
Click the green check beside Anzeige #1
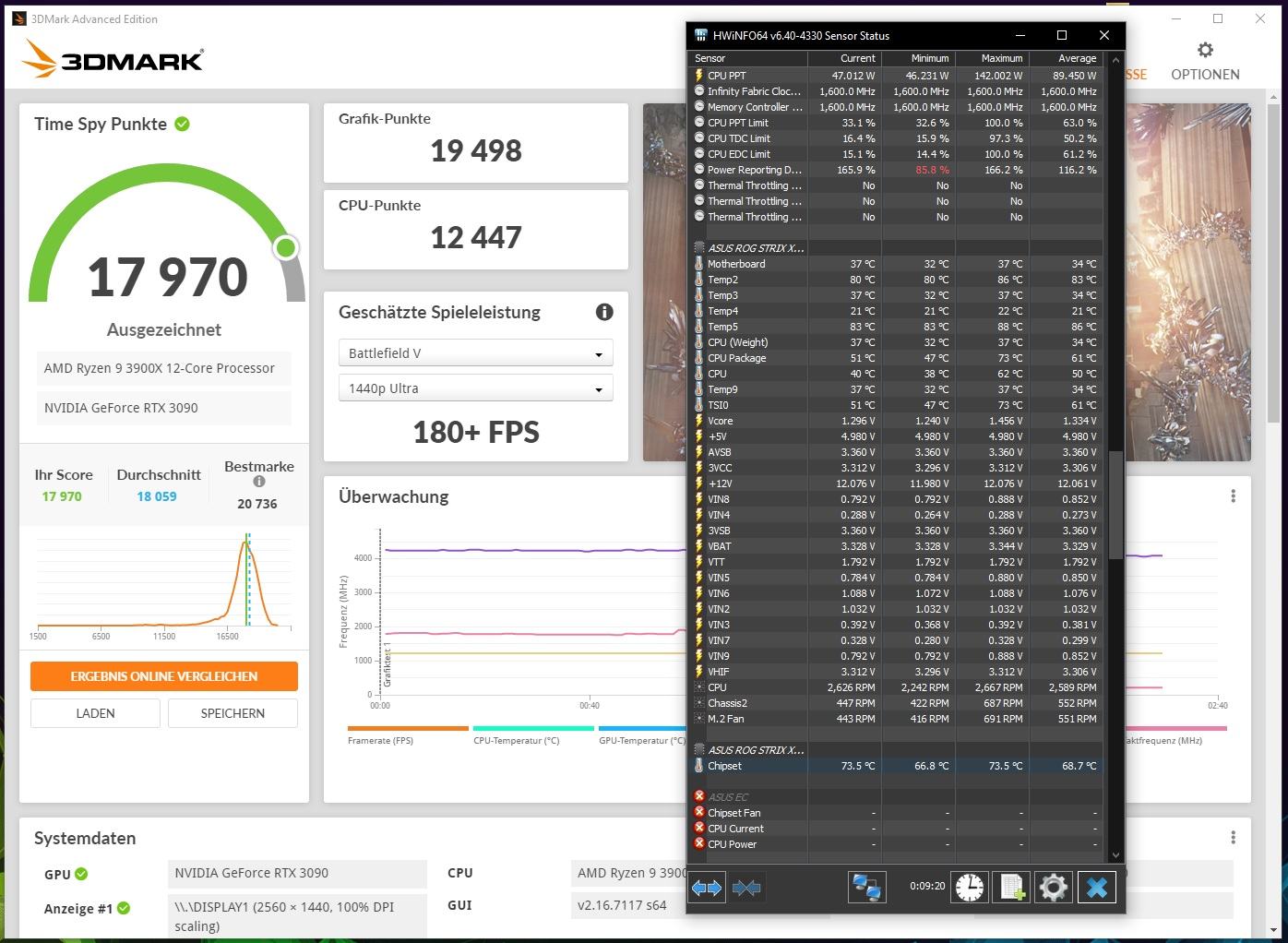pyautogui.click(x=124, y=908)
